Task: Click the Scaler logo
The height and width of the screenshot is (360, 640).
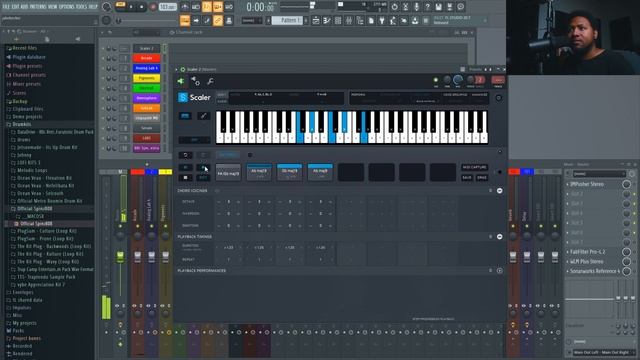Action: coord(194,98)
